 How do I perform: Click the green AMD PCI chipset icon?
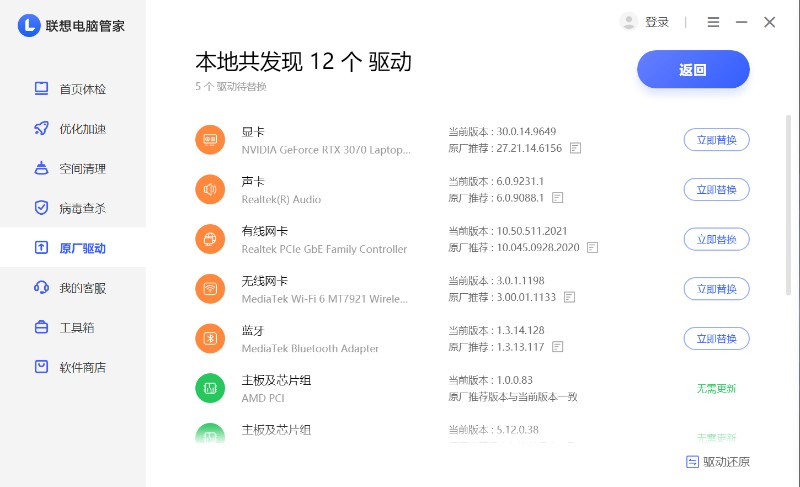(x=210, y=388)
